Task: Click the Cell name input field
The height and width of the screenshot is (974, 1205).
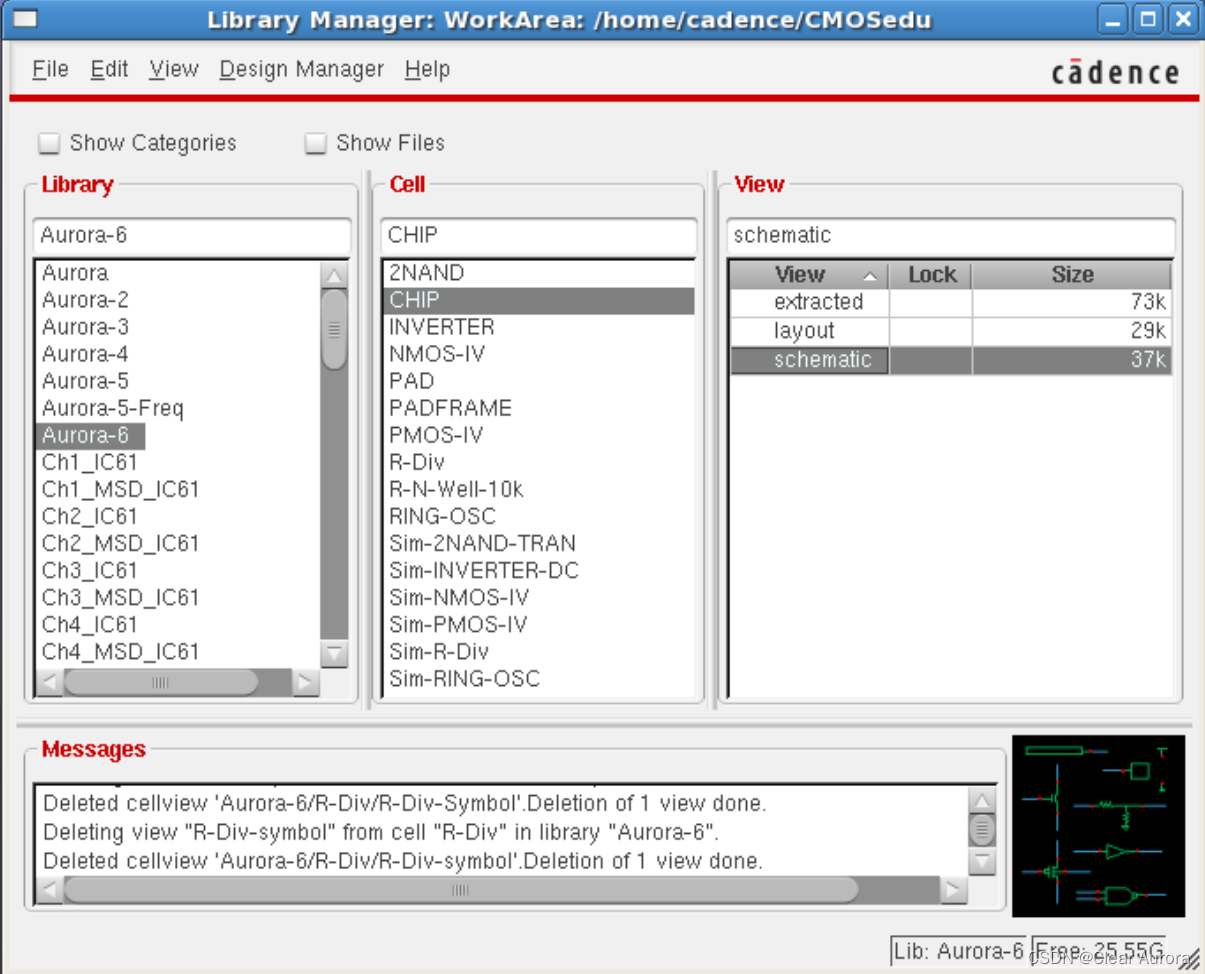Action: coord(539,236)
